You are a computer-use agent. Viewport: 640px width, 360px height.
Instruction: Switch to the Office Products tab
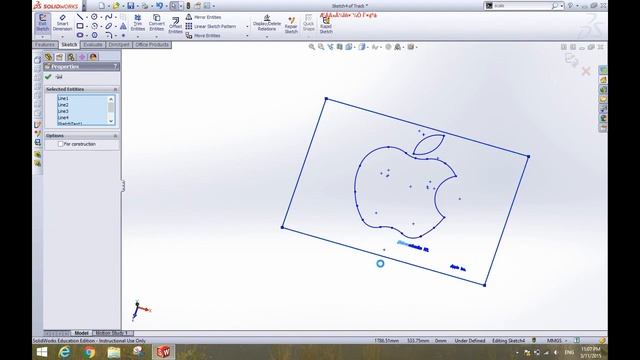[x=152, y=44]
